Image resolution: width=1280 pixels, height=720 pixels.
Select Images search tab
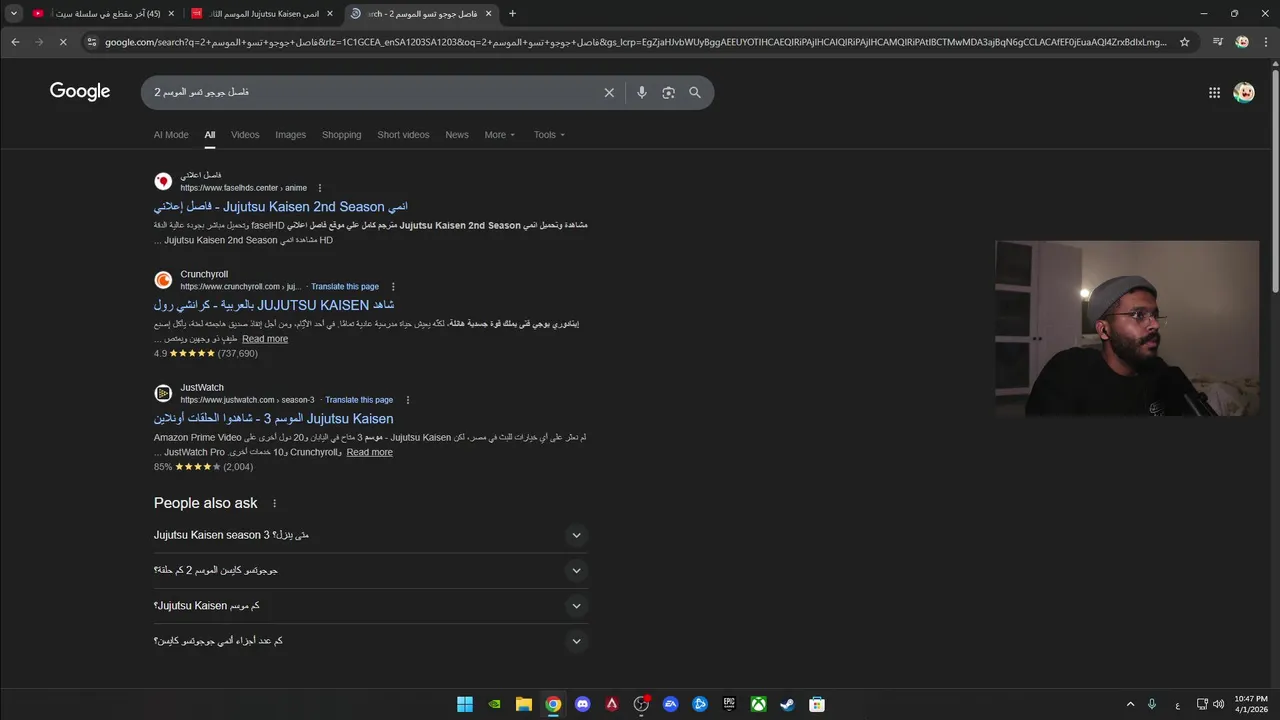point(291,135)
